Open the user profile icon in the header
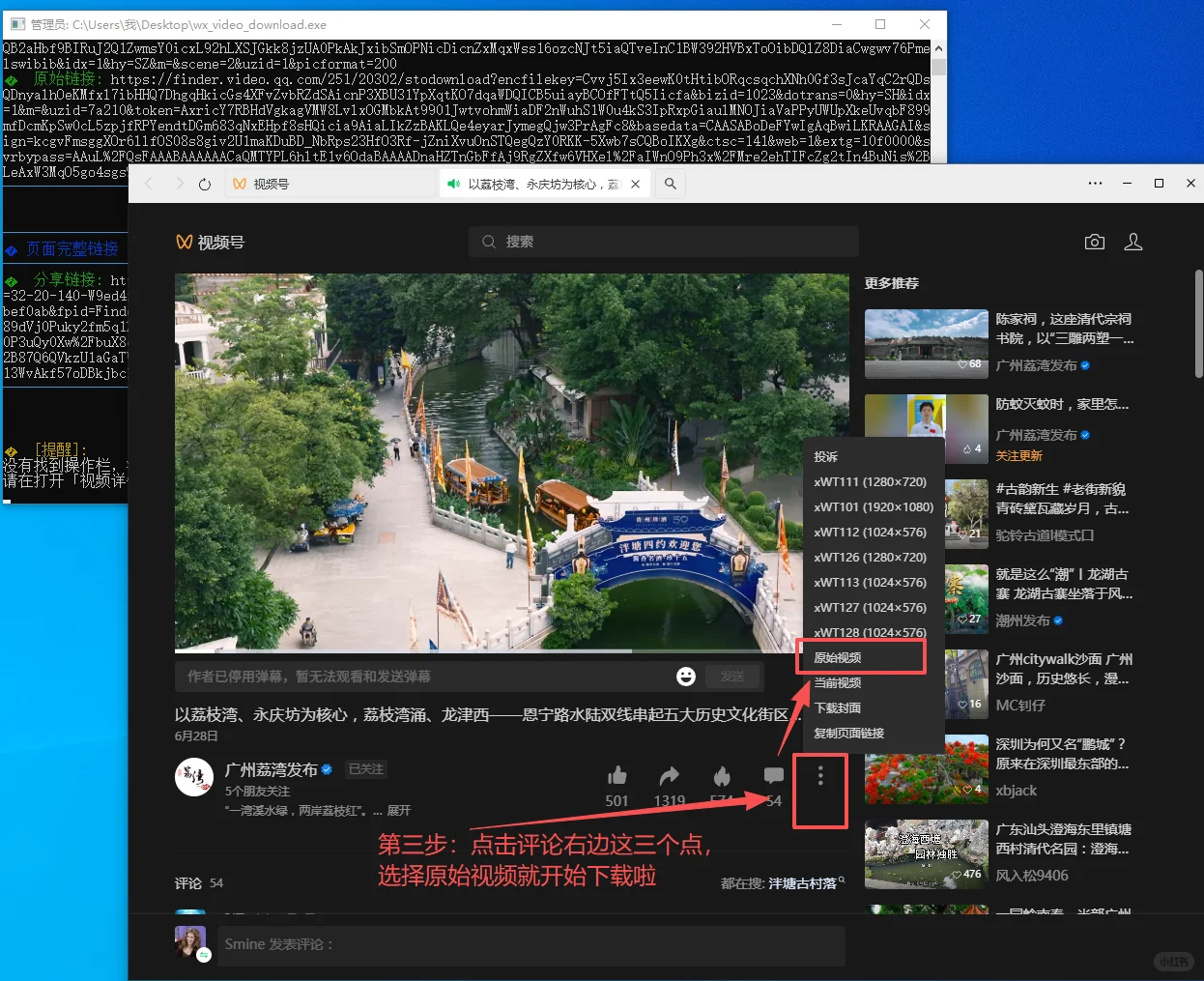Viewport: 1204px width, 981px height. click(1133, 242)
